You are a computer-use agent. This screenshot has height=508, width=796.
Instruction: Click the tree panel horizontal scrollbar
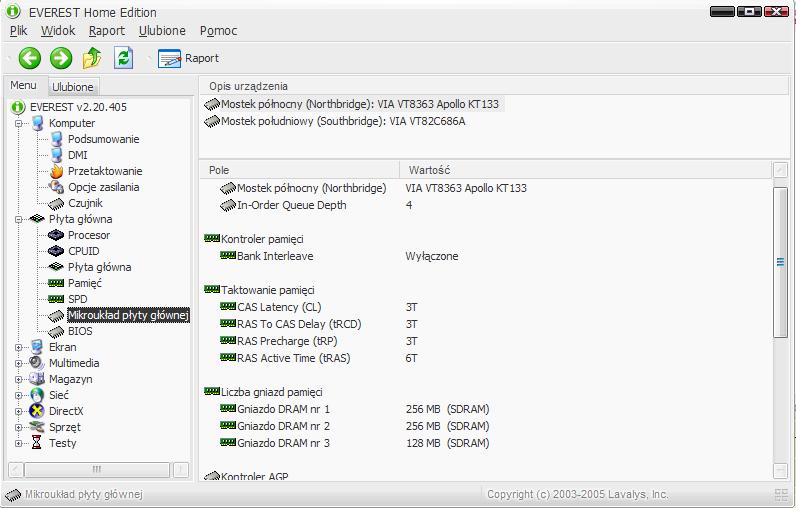pos(97,469)
